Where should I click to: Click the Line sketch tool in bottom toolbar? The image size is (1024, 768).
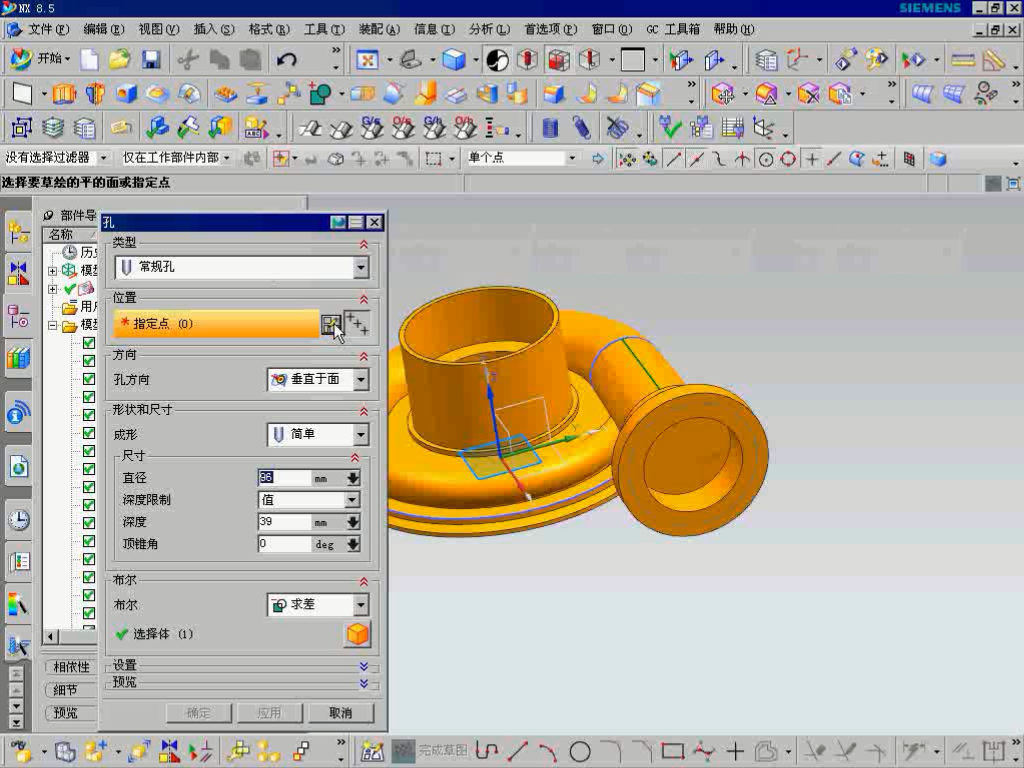[x=517, y=752]
